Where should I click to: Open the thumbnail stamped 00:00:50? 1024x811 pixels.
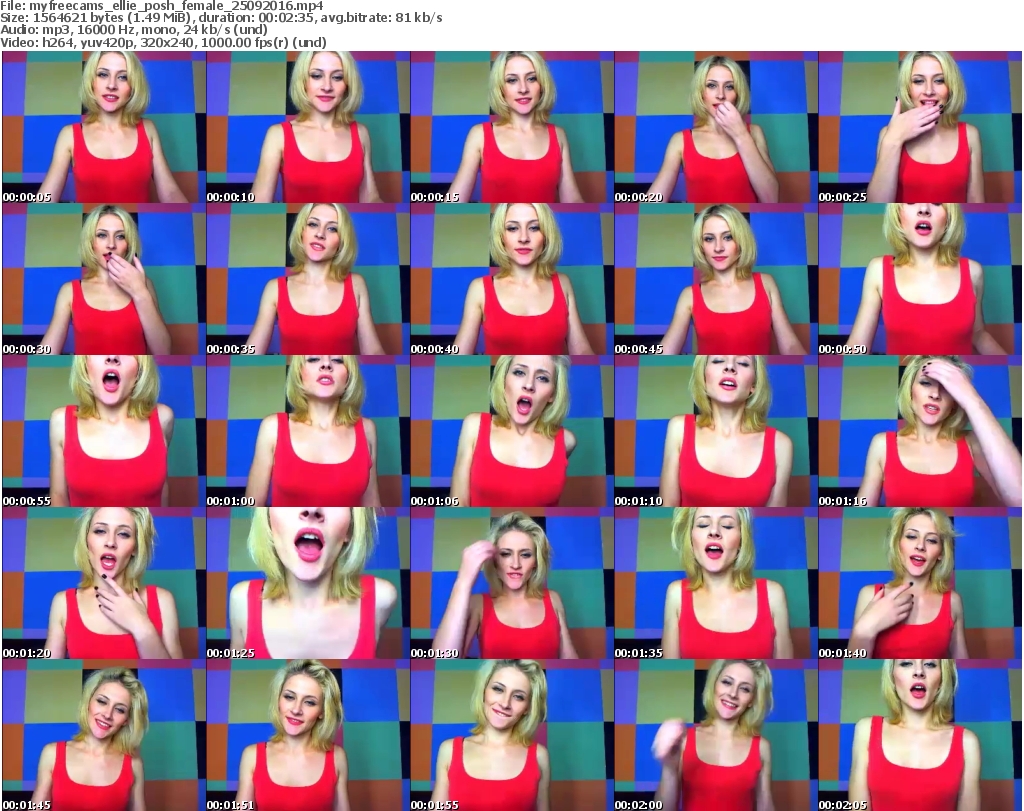click(x=919, y=279)
